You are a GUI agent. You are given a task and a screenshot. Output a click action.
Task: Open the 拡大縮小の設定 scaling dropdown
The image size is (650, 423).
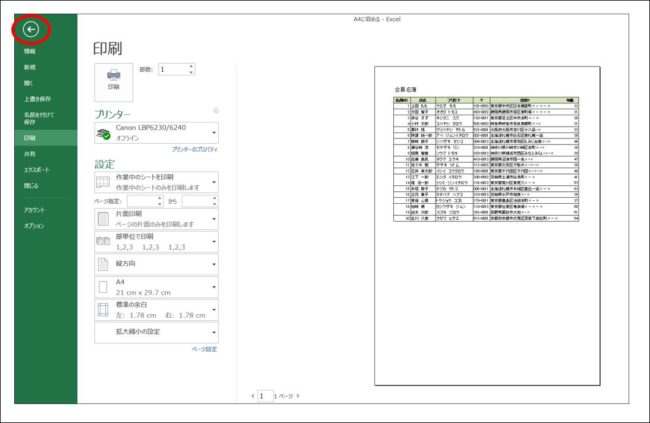click(x=156, y=333)
